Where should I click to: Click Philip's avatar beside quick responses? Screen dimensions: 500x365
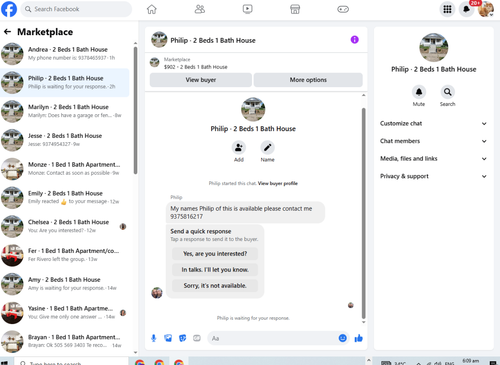pos(157,293)
